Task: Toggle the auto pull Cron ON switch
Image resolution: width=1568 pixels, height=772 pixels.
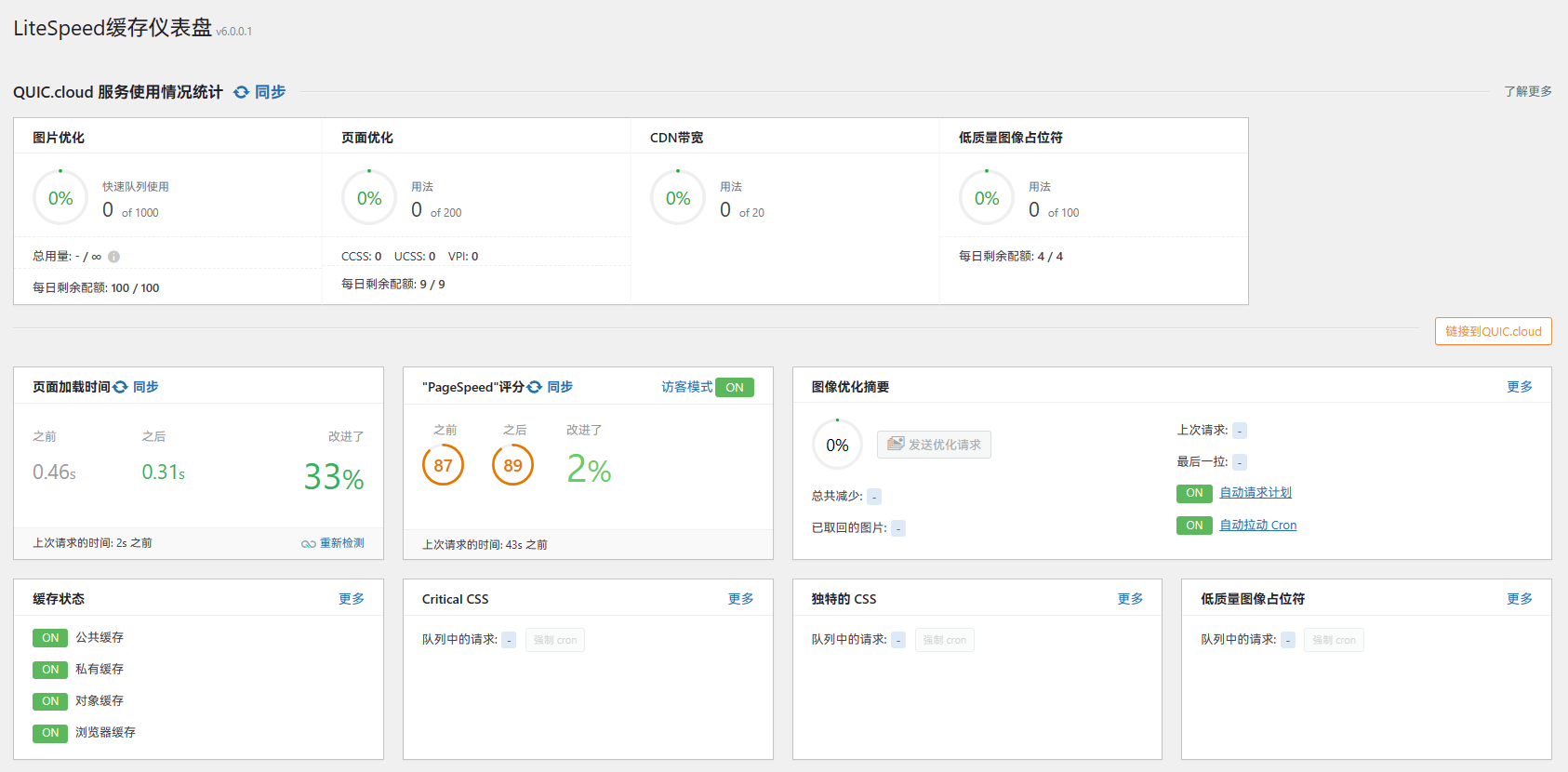Action: (1194, 526)
